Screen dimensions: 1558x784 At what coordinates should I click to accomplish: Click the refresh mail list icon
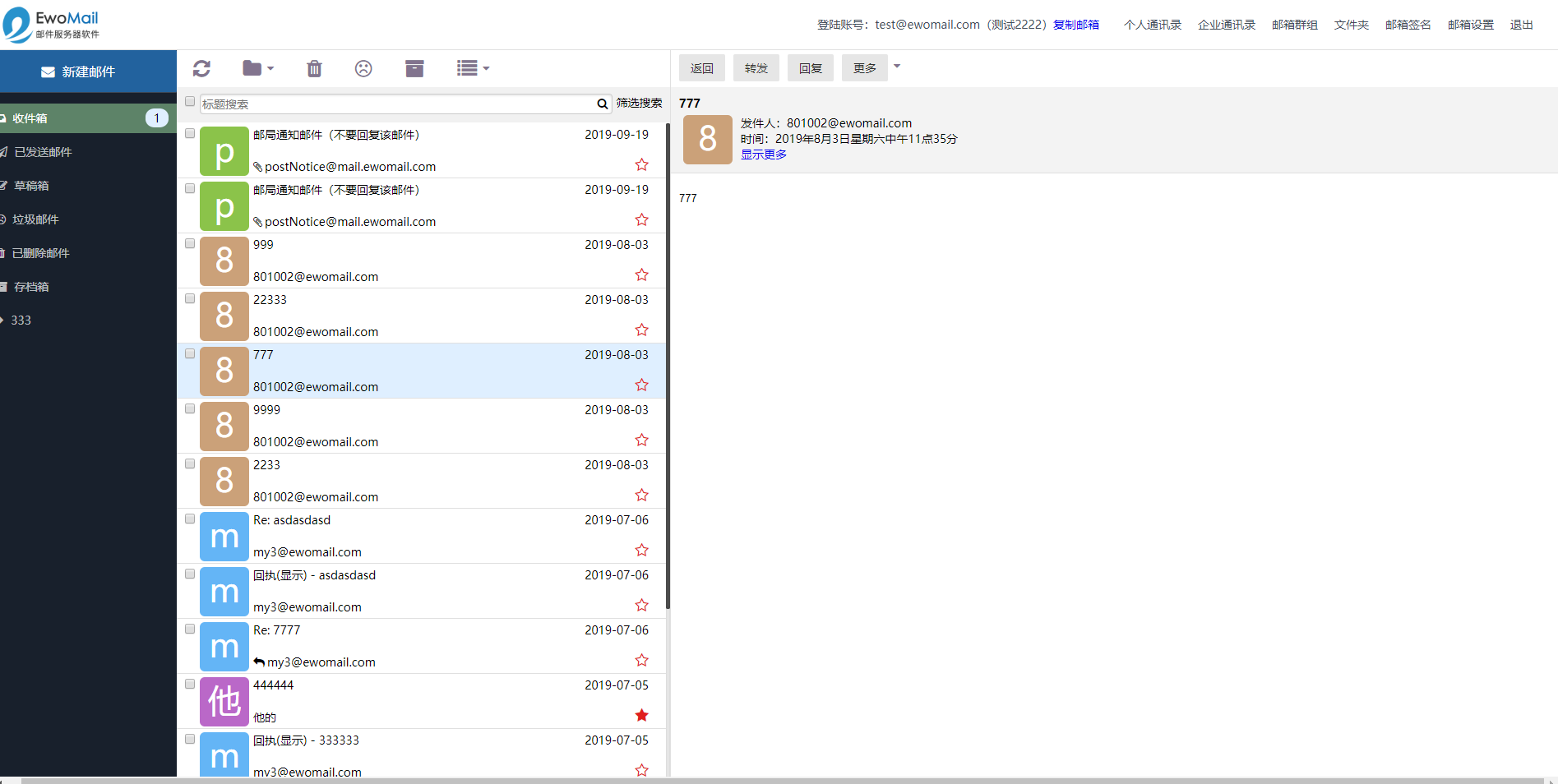click(x=201, y=68)
